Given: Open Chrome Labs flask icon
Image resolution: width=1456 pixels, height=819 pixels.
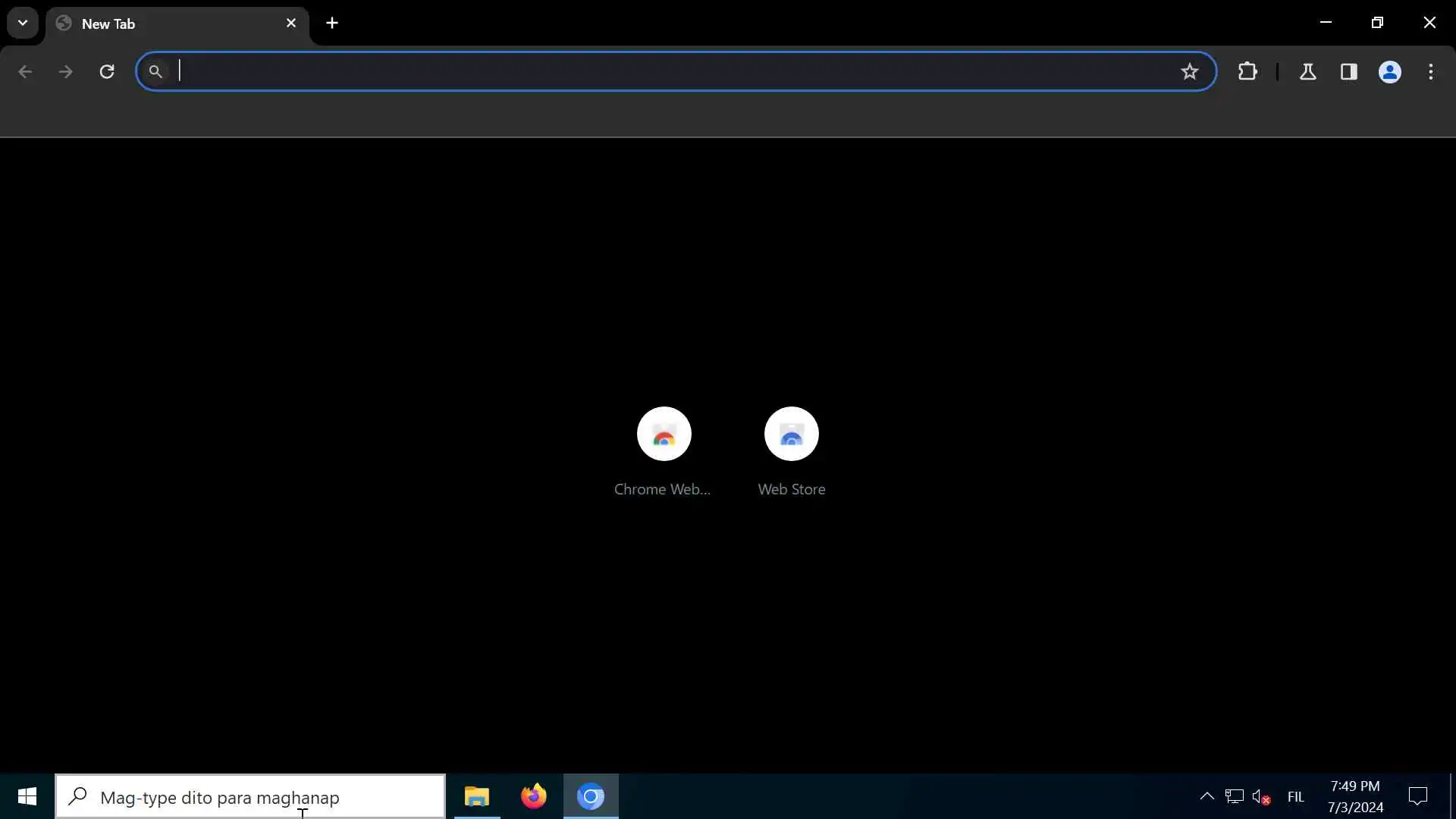Looking at the screenshot, I should (1307, 71).
